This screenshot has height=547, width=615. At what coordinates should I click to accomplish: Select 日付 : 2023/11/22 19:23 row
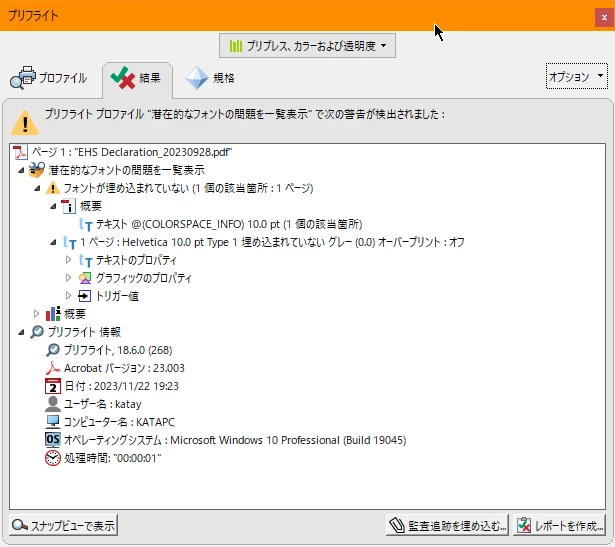(121, 386)
